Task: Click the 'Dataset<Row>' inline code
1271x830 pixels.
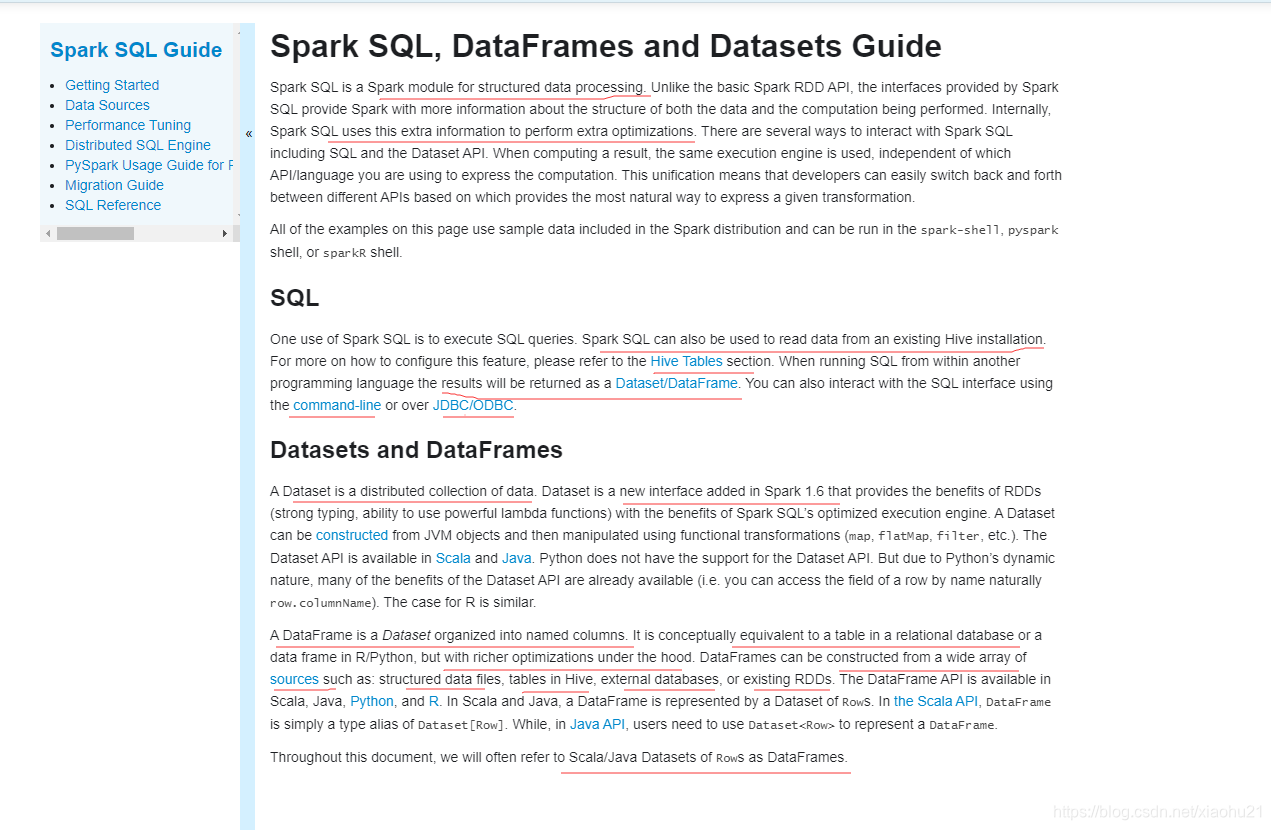Action: tap(791, 725)
